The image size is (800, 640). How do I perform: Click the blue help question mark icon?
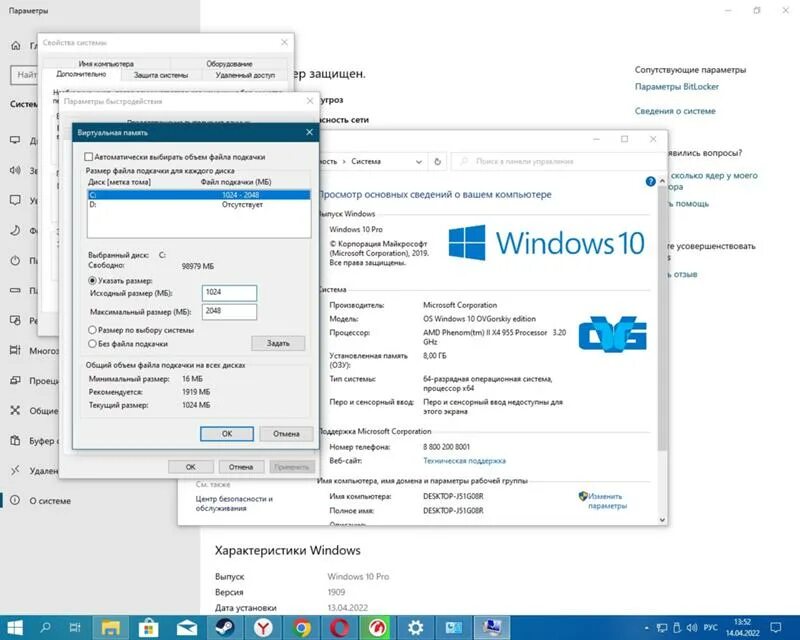650,181
